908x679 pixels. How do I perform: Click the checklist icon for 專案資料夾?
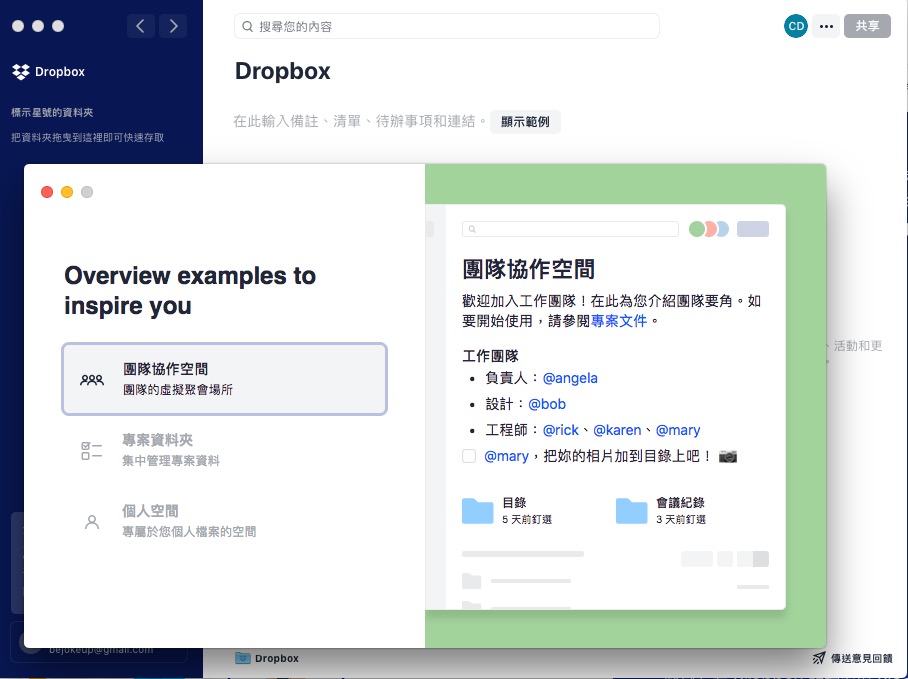[92, 450]
